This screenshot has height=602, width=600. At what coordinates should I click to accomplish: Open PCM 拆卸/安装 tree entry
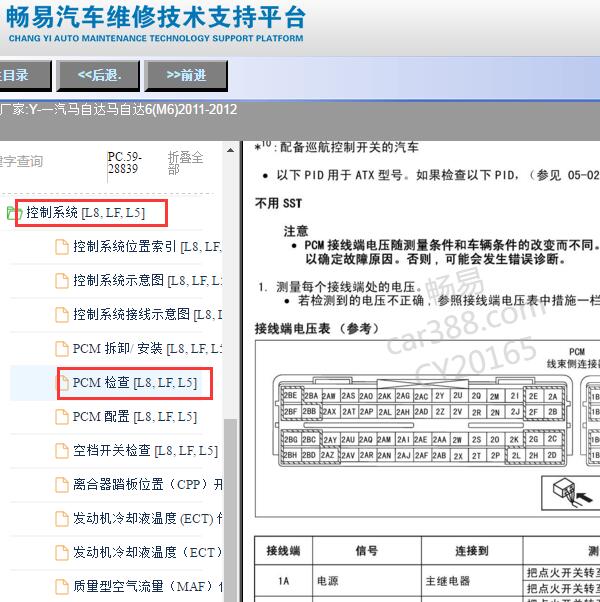click(147, 348)
